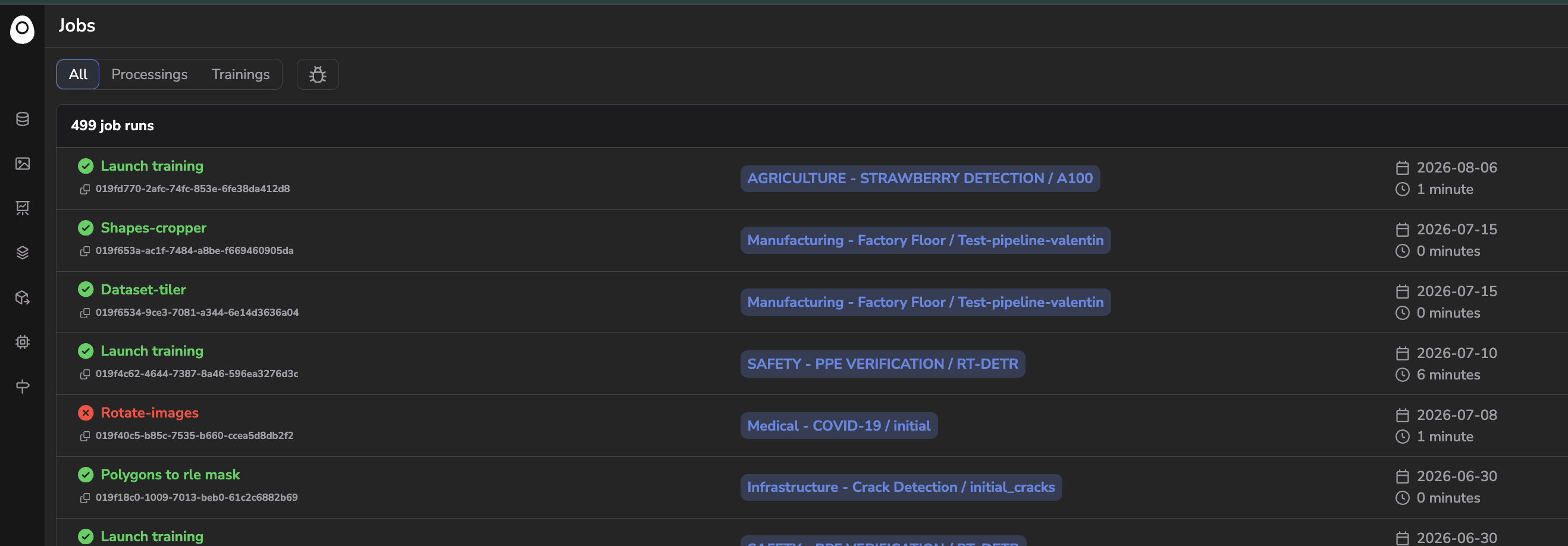1568x546 pixels.
Task: Open the Launch training job at the bottom
Action: (152, 536)
